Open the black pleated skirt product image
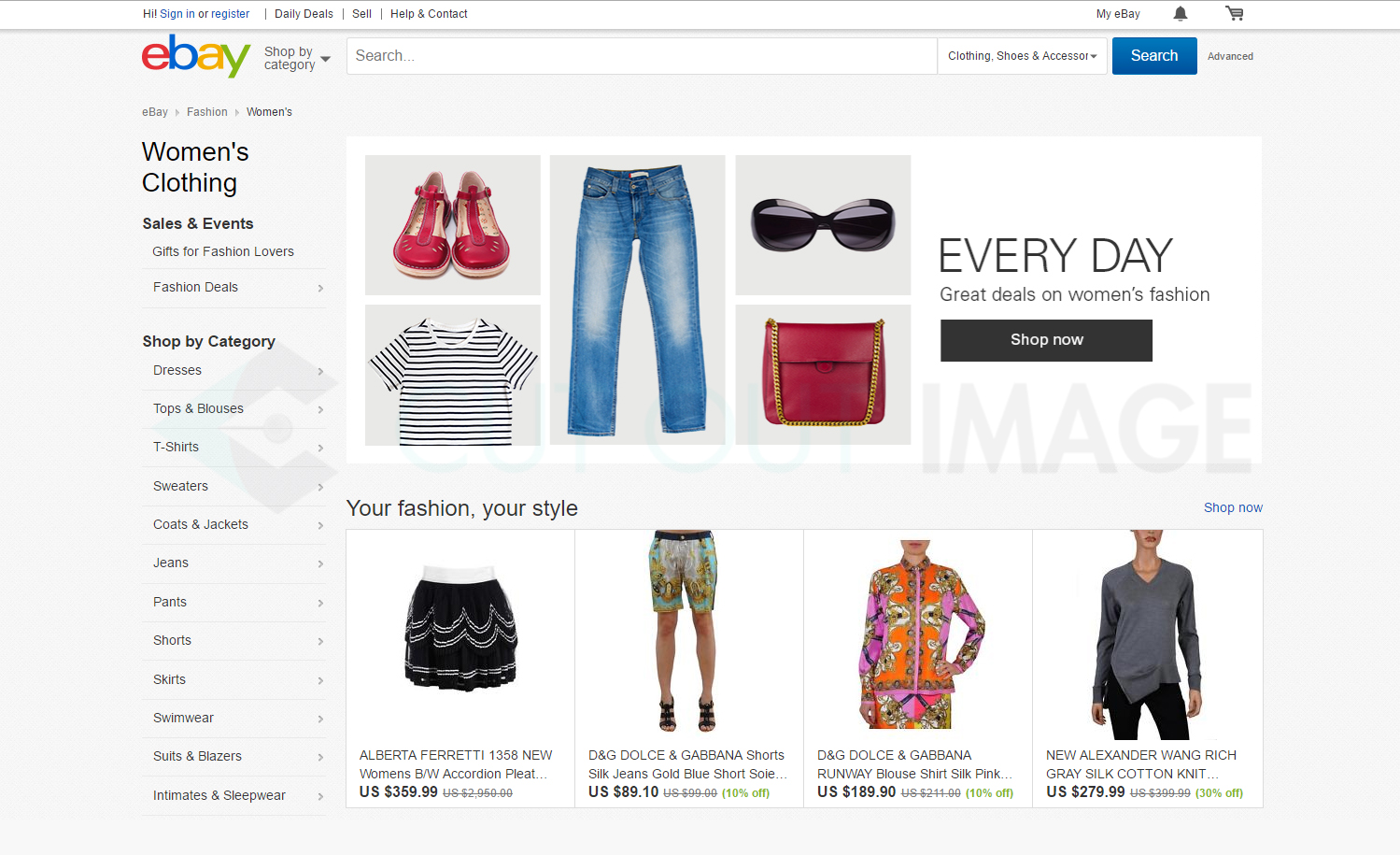Viewport: 1400px width, 855px height. pyautogui.click(x=460, y=628)
